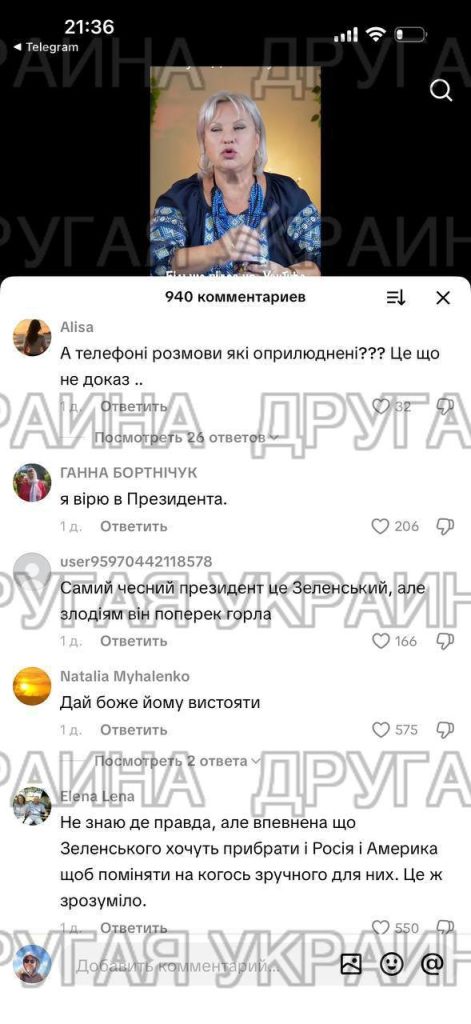The height and width of the screenshot is (1024, 471).
Task: Open comment sorting options icon
Action: 396,298
